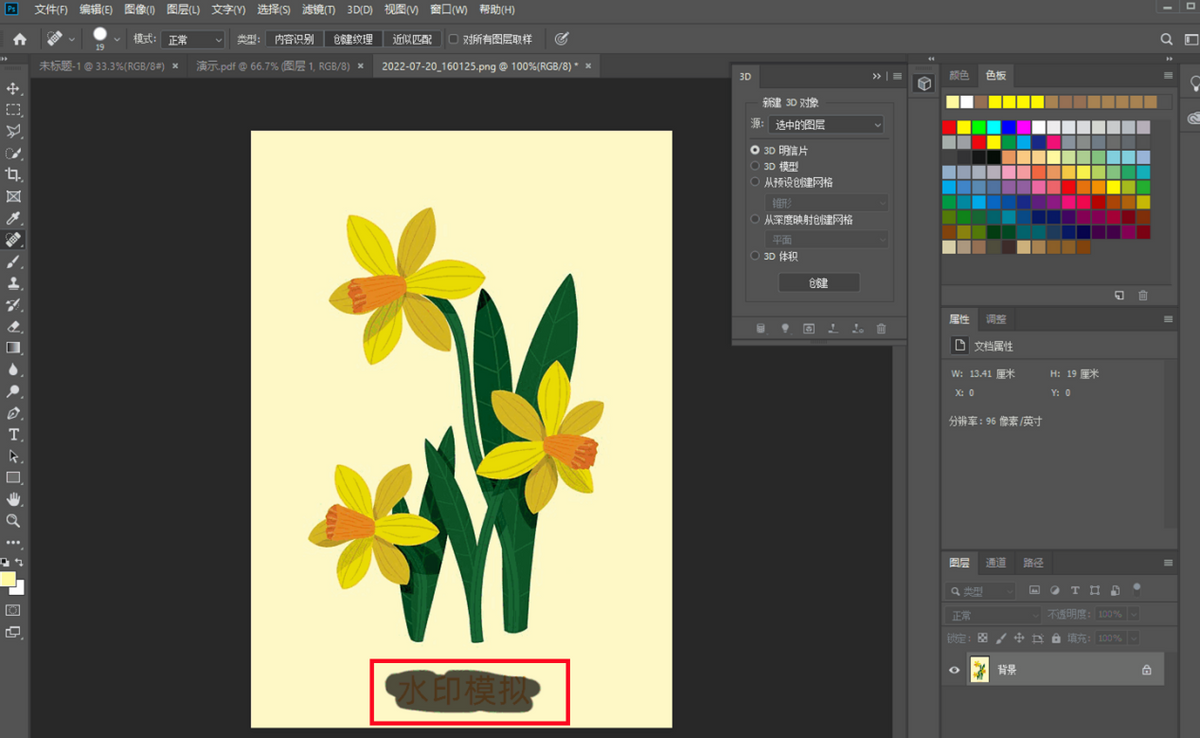Select the Zoom tool
This screenshot has height=738, width=1200.
(14, 521)
